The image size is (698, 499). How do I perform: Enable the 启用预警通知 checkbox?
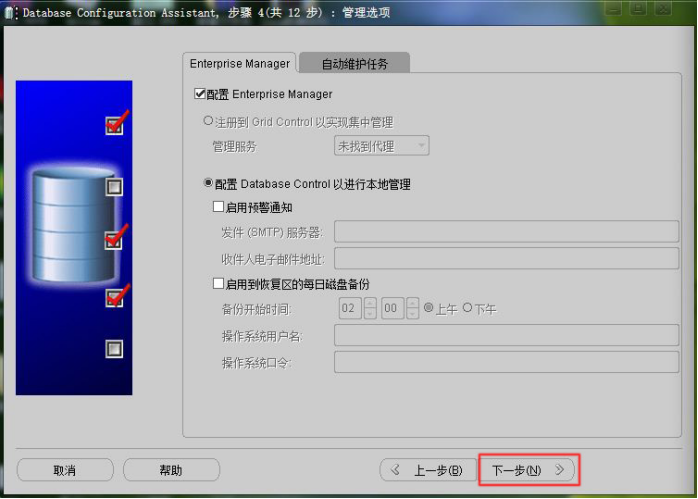(x=218, y=207)
